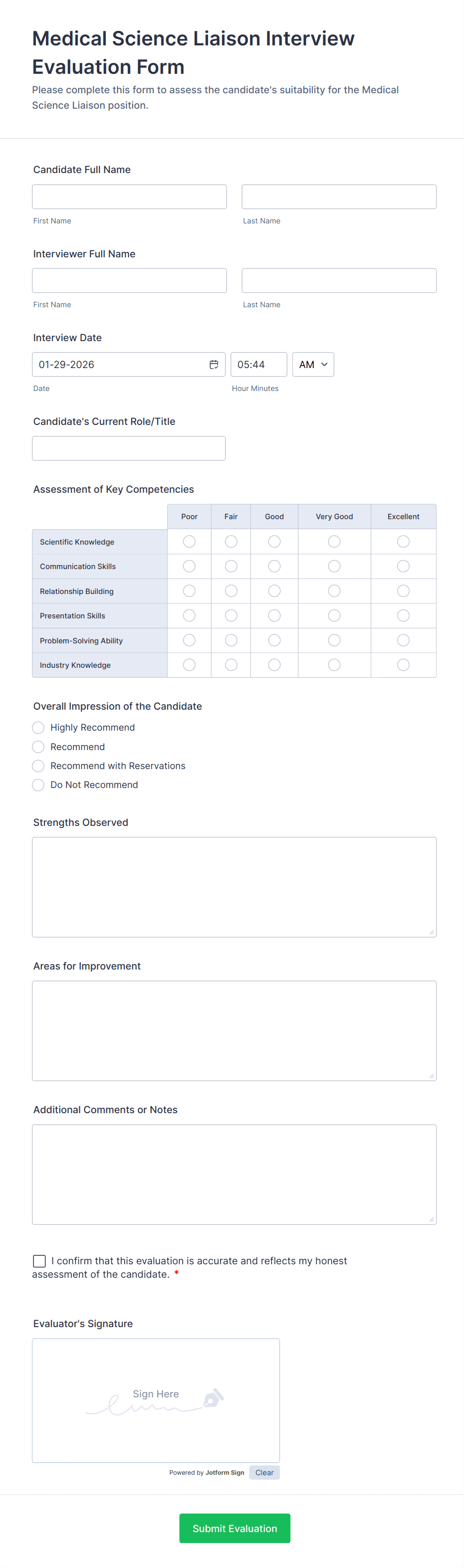Click the Areas for Improvement resize handle
The width and height of the screenshot is (464, 1568).
pyautogui.click(x=431, y=1076)
